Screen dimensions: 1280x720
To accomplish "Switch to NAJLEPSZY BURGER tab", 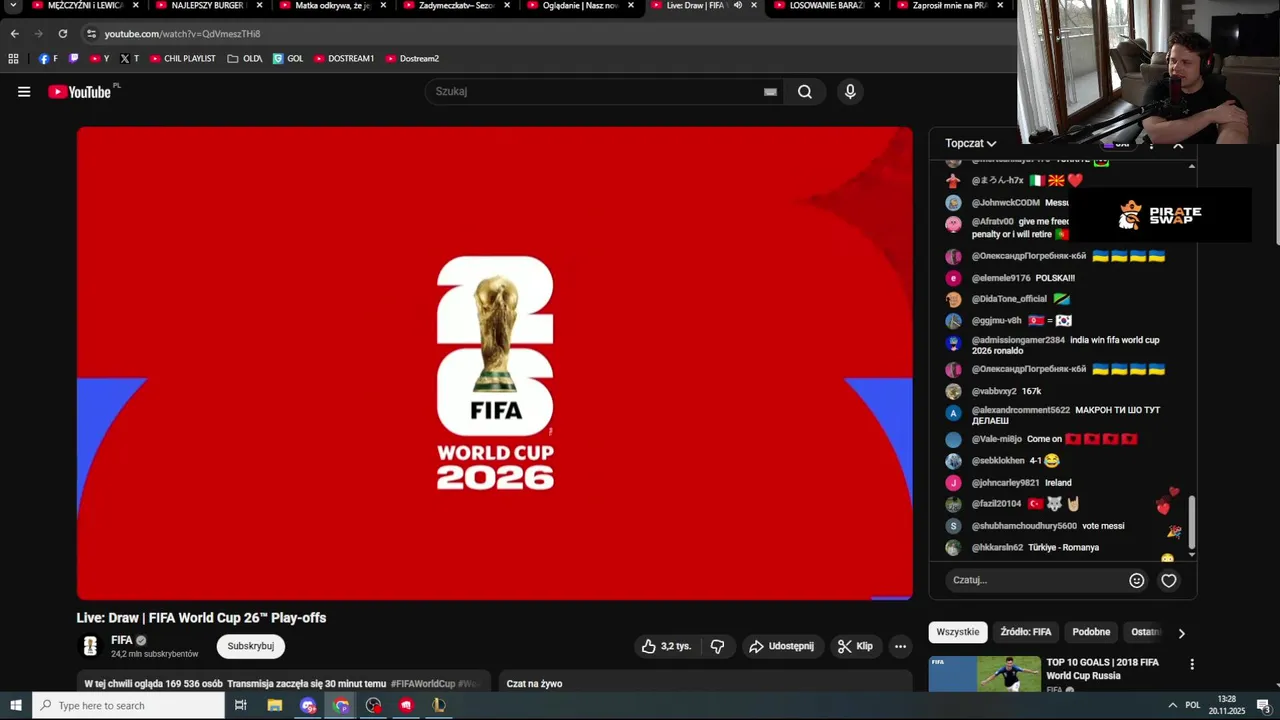I will click(x=209, y=6).
